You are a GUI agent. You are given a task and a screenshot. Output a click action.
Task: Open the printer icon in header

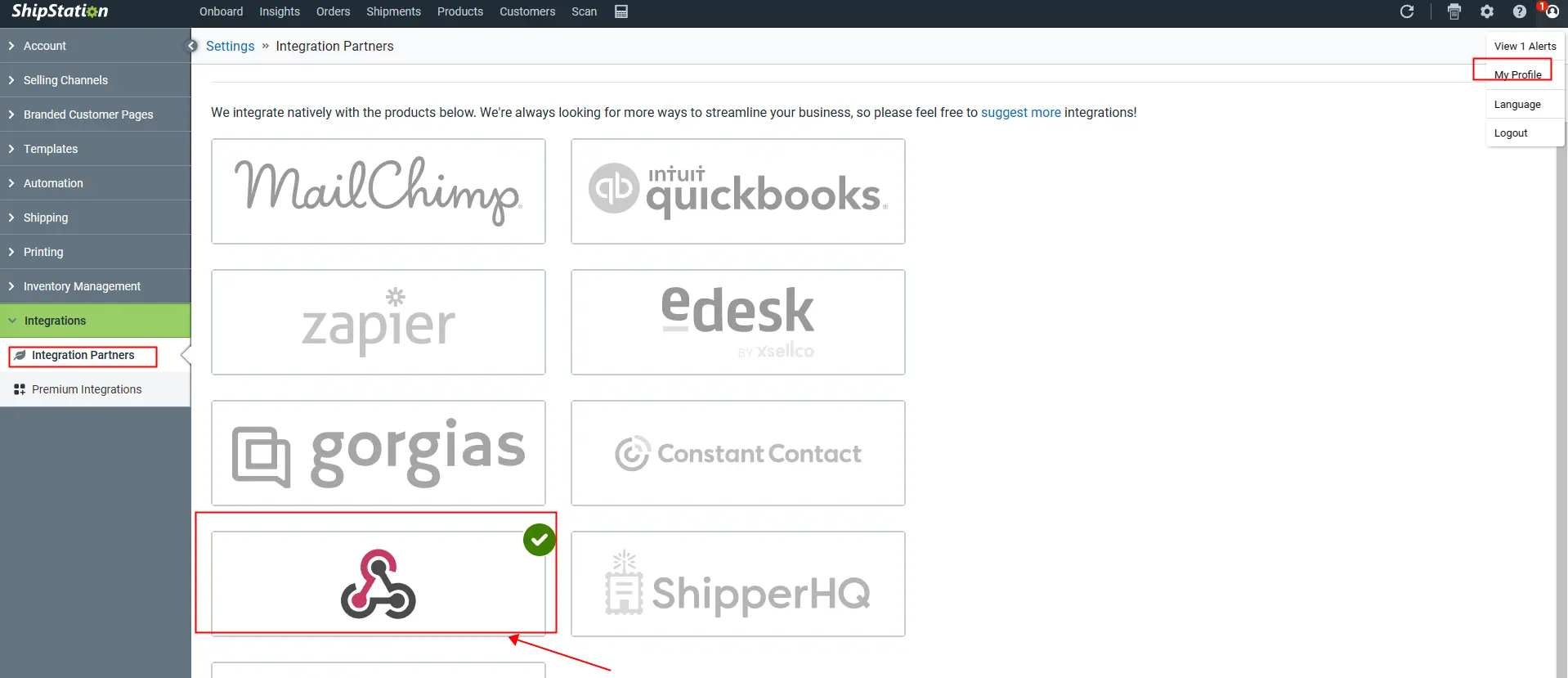(1454, 11)
